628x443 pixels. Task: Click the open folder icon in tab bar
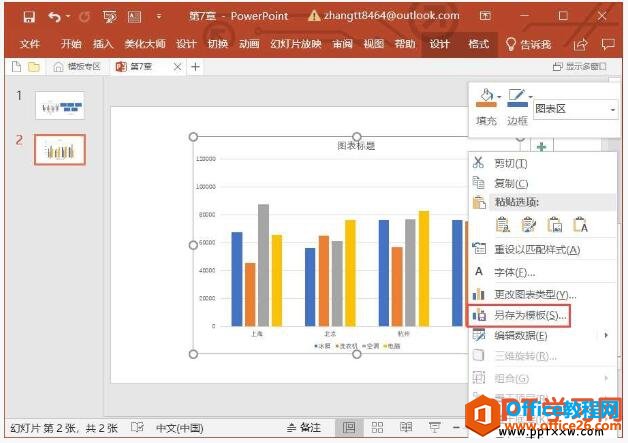(x=34, y=66)
